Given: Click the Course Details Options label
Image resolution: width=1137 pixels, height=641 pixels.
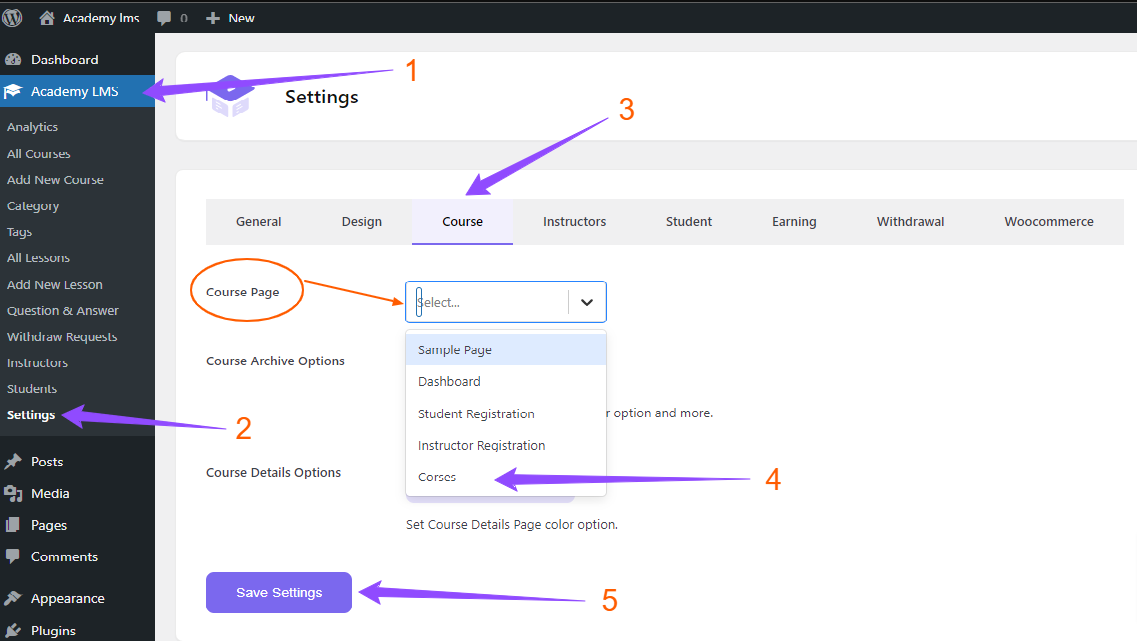Looking at the screenshot, I should point(273,472).
